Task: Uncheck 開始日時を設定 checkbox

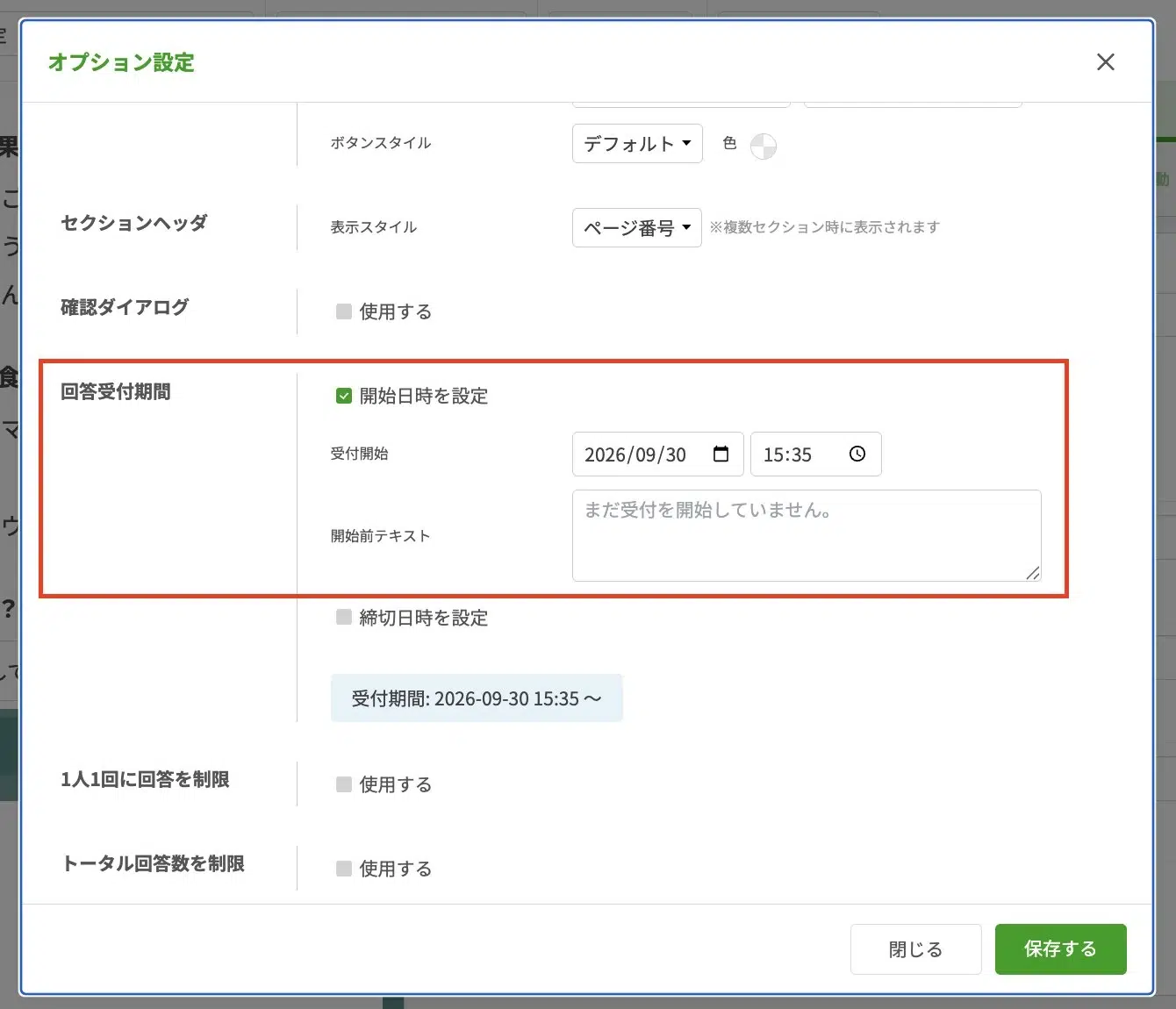Action: (344, 396)
